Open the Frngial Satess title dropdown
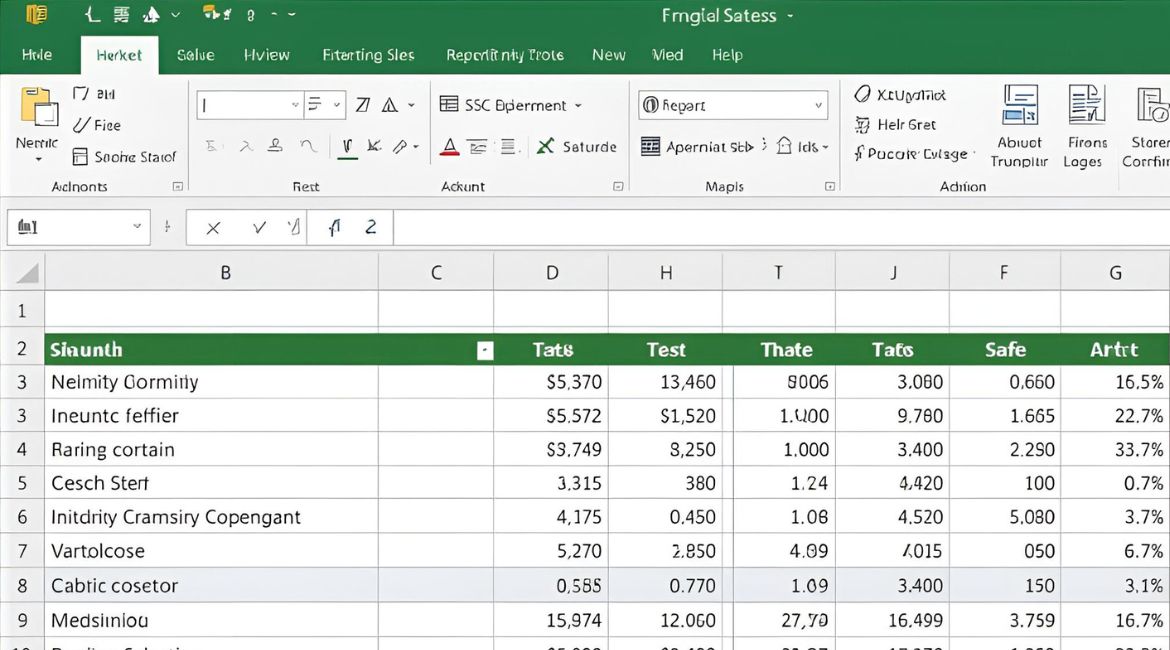This screenshot has width=1170, height=650. (x=790, y=16)
